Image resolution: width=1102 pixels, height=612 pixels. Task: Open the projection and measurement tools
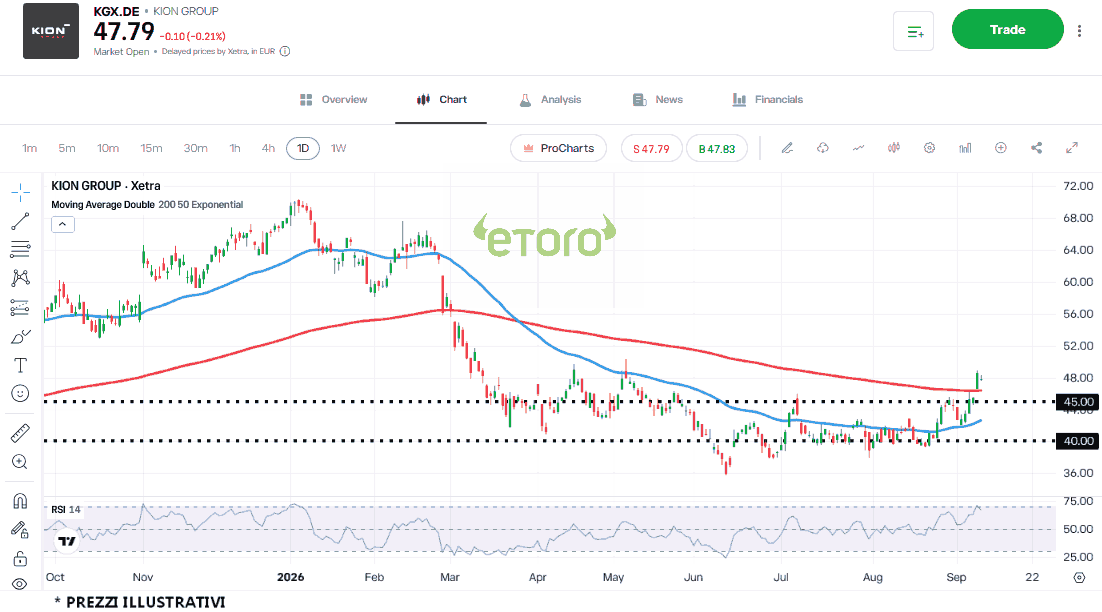click(20, 307)
